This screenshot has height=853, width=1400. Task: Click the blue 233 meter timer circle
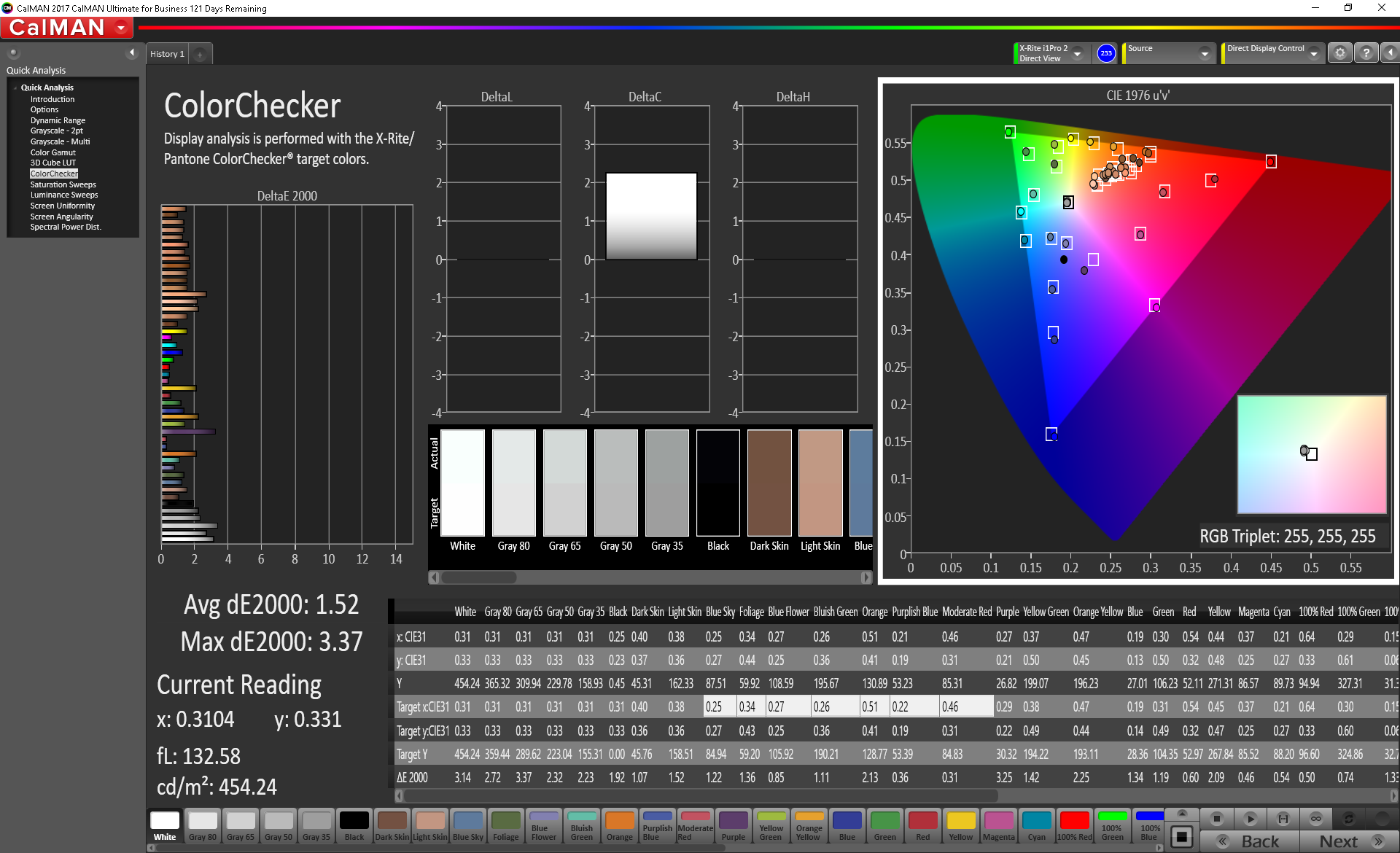click(1106, 53)
